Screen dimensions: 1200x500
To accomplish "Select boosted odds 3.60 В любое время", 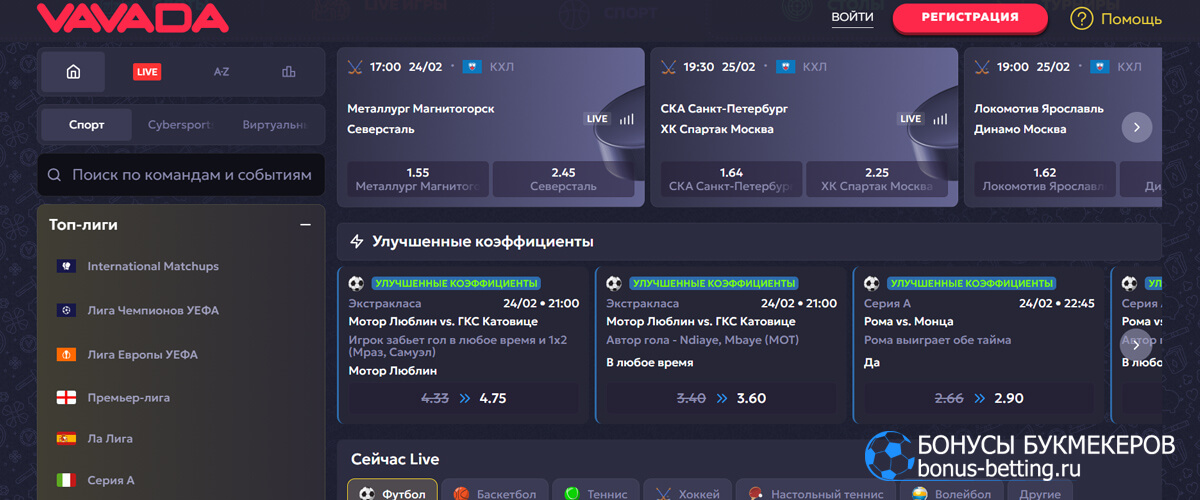I will tap(722, 398).
